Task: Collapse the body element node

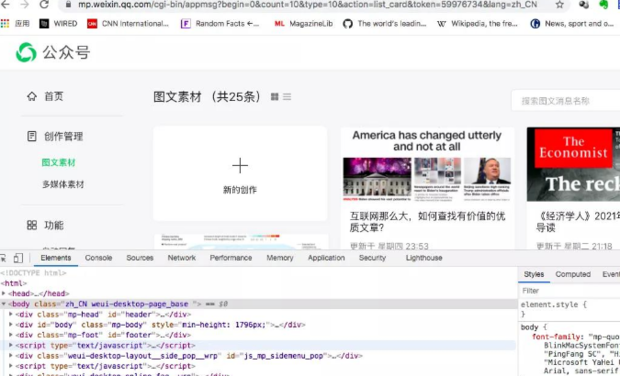Action: tap(4, 304)
